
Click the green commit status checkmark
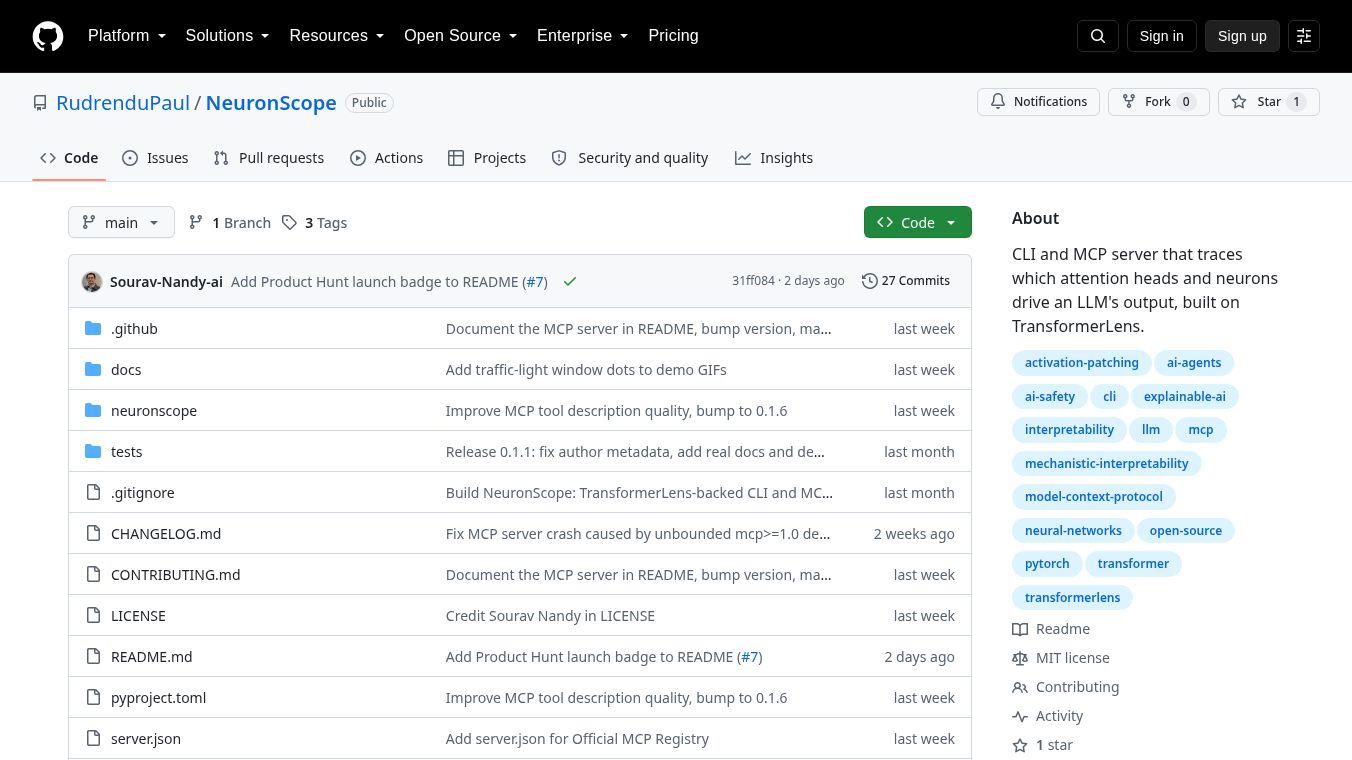click(x=570, y=282)
